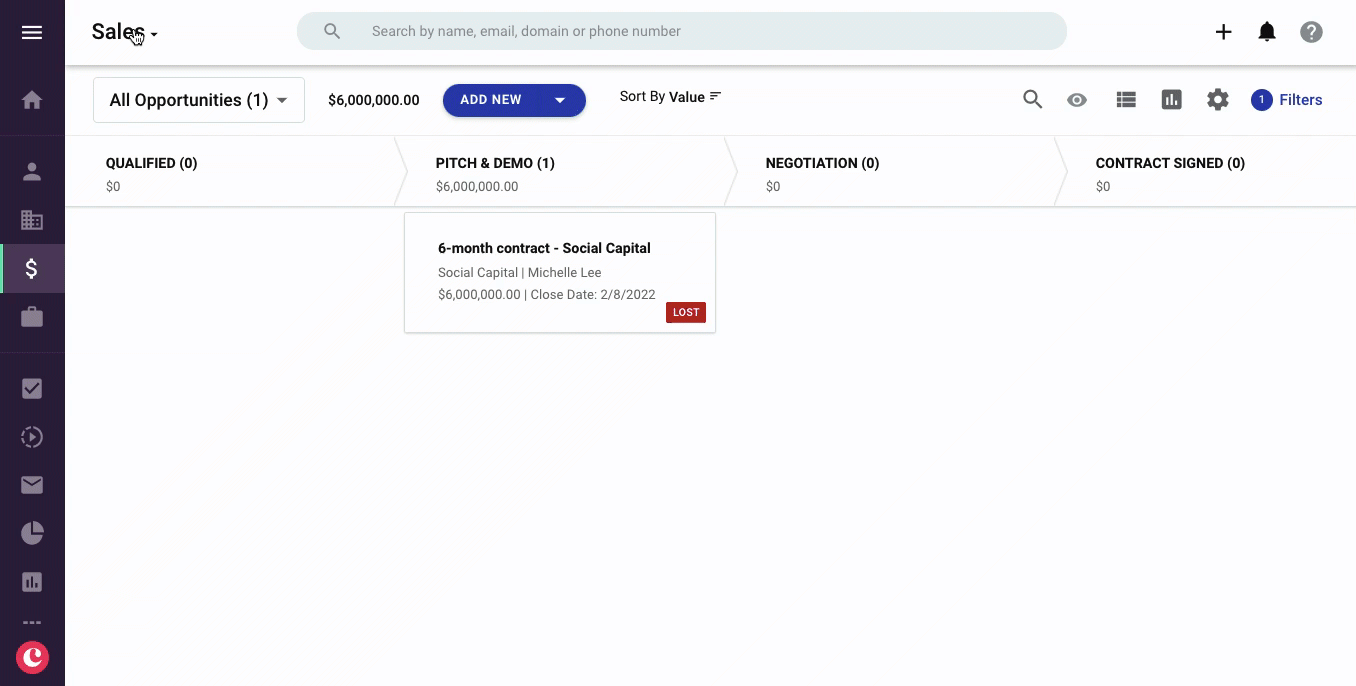
Task: Go to Home in the sidebar
Action: click(x=32, y=100)
